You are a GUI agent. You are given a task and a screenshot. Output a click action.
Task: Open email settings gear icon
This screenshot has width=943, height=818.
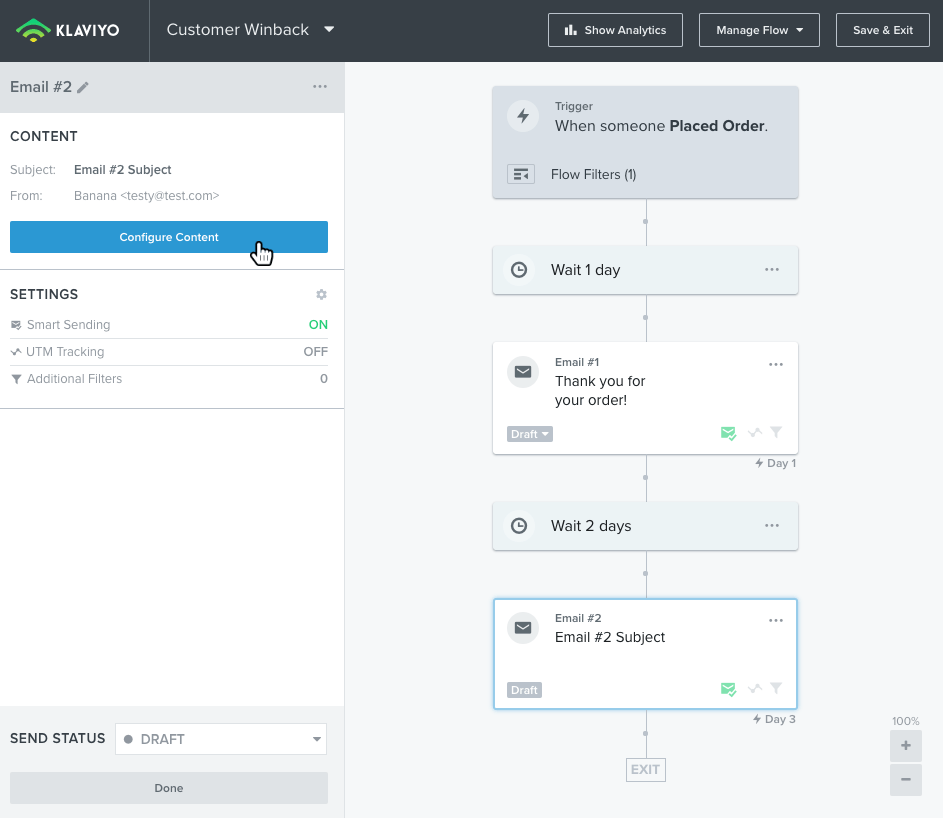click(x=322, y=294)
